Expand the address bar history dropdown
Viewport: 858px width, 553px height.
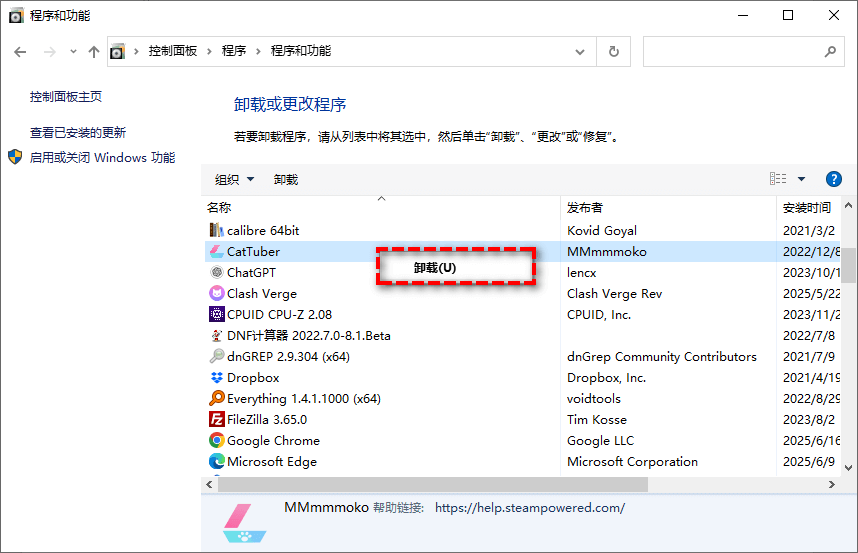click(580, 52)
